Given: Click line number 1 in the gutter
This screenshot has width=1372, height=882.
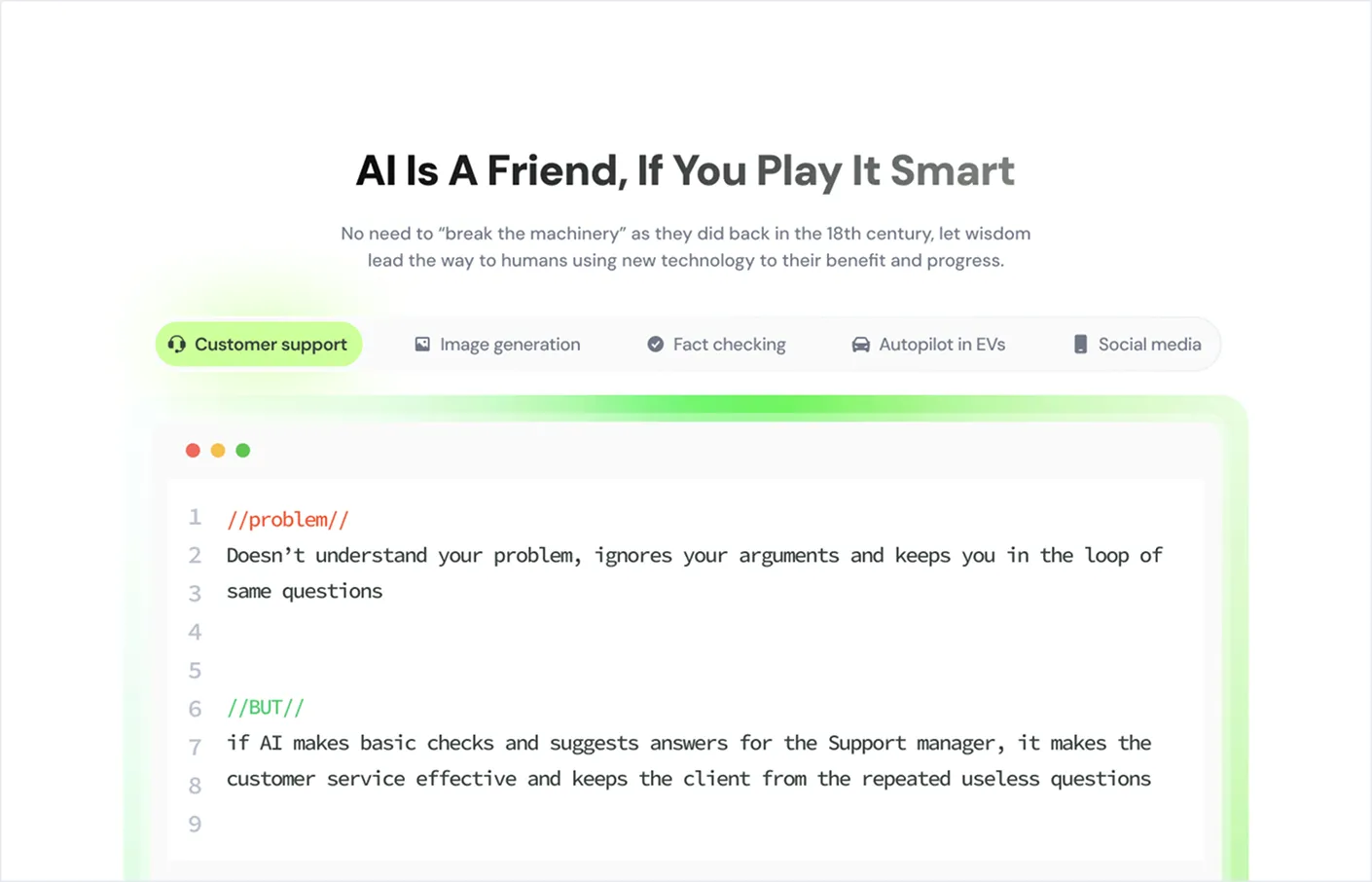Looking at the screenshot, I should coord(195,517).
